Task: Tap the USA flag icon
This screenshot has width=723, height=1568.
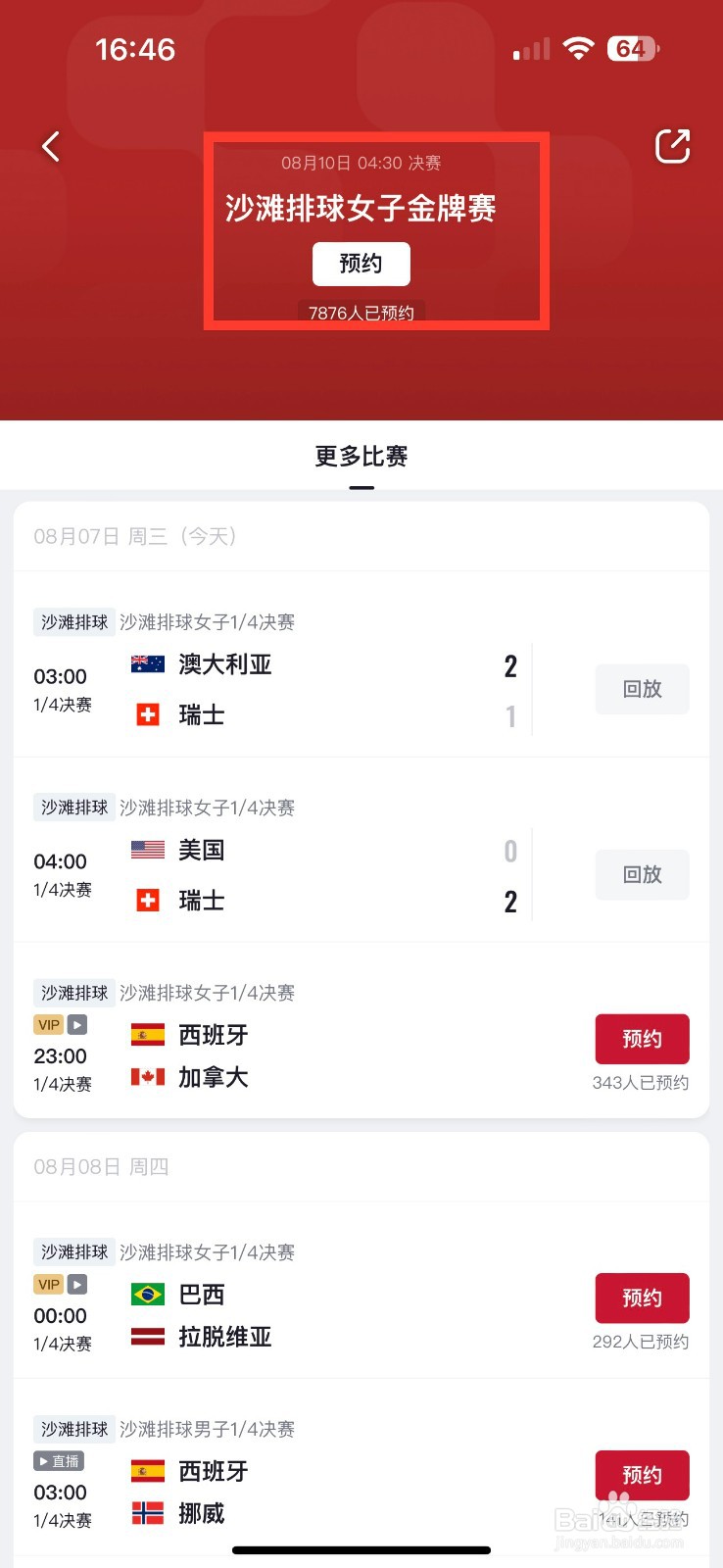Action: [x=148, y=850]
